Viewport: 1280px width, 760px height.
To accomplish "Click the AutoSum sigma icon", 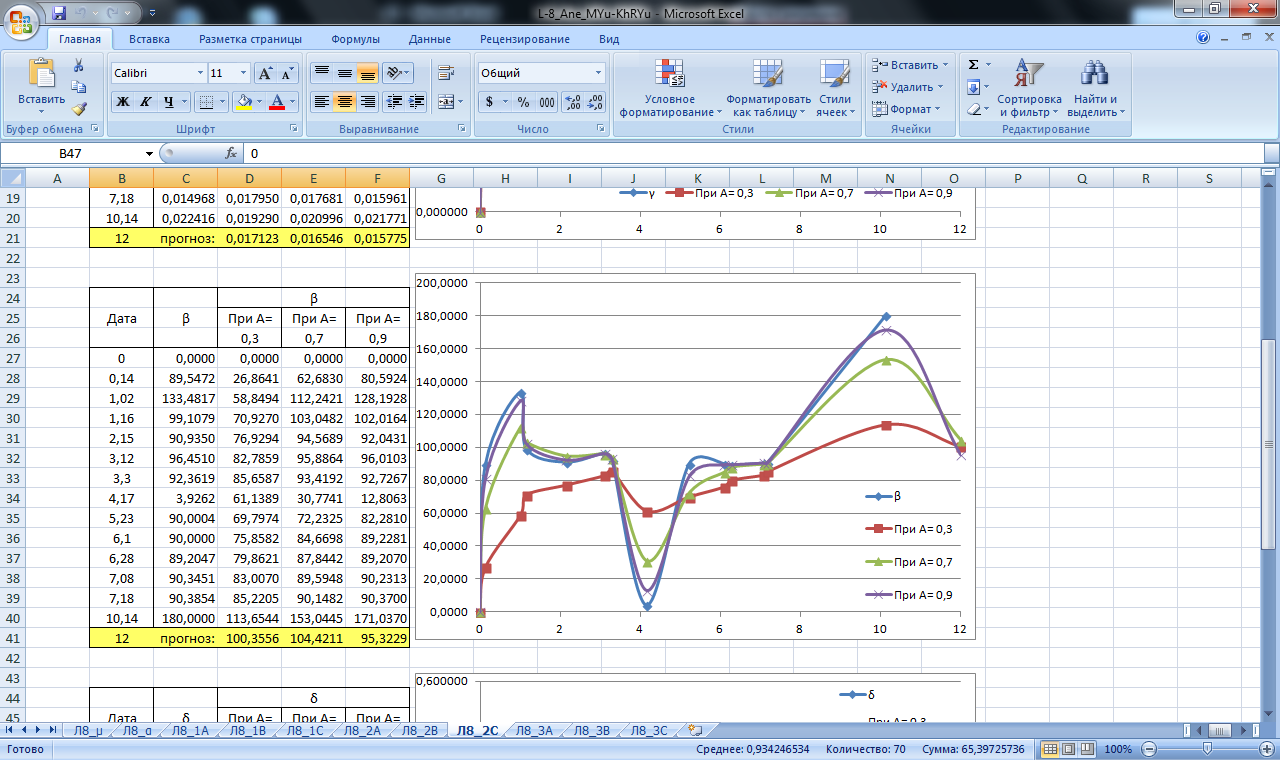I will point(974,64).
